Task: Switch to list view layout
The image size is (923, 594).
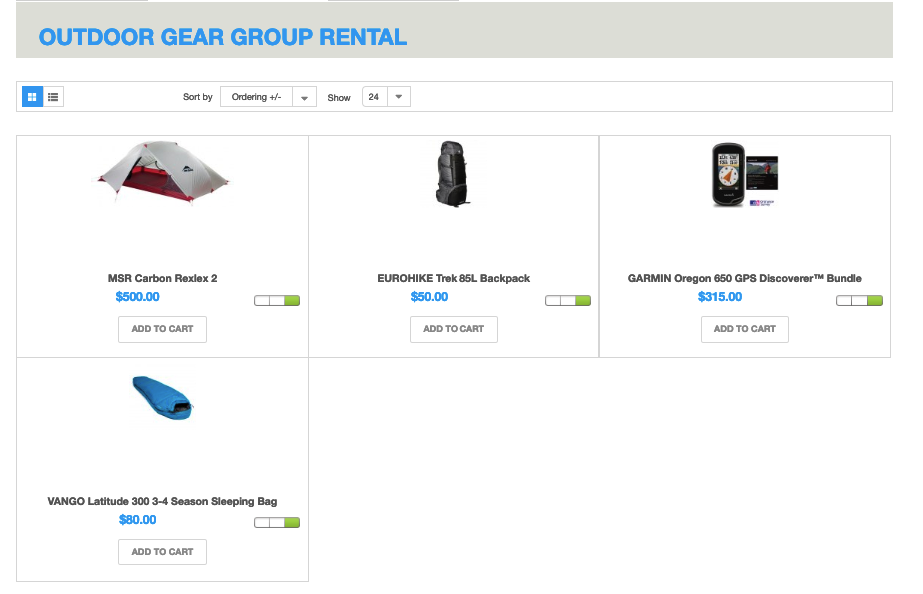Action: click(x=53, y=97)
